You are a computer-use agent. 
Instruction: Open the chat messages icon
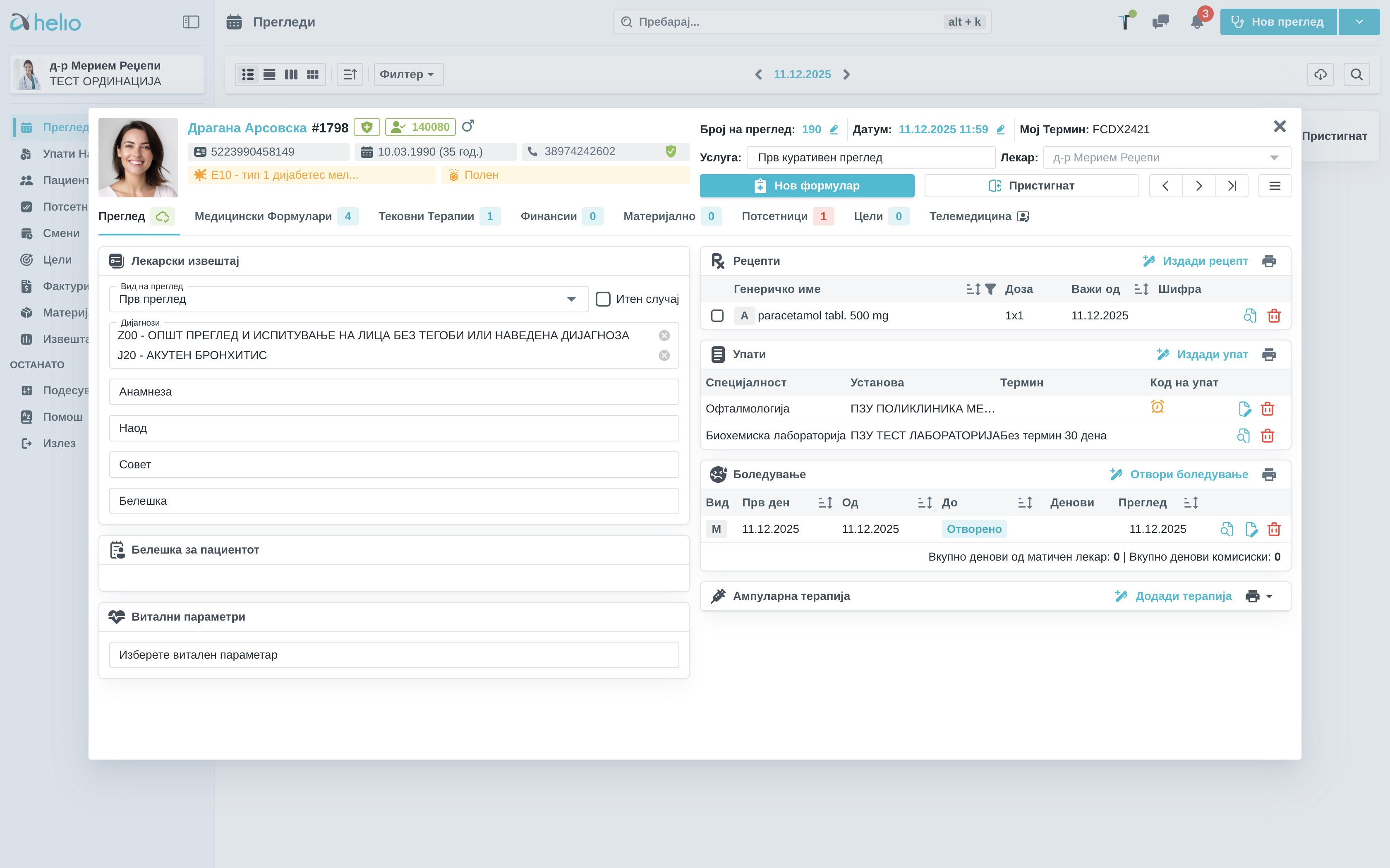(x=1160, y=22)
